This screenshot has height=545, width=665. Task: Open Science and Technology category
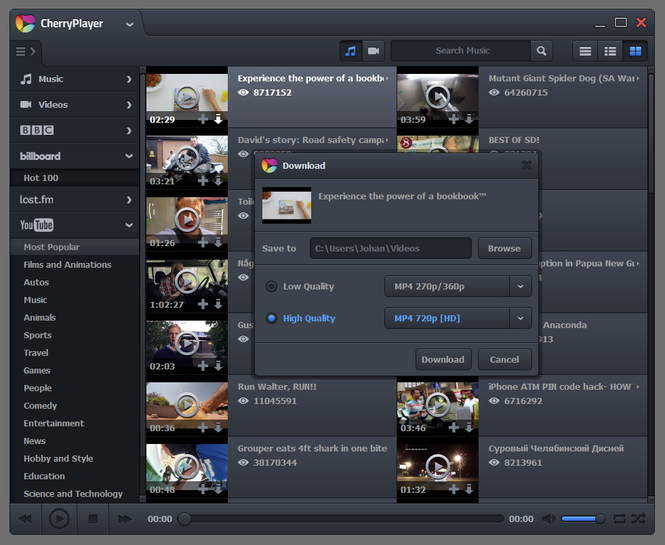click(73, 494)
